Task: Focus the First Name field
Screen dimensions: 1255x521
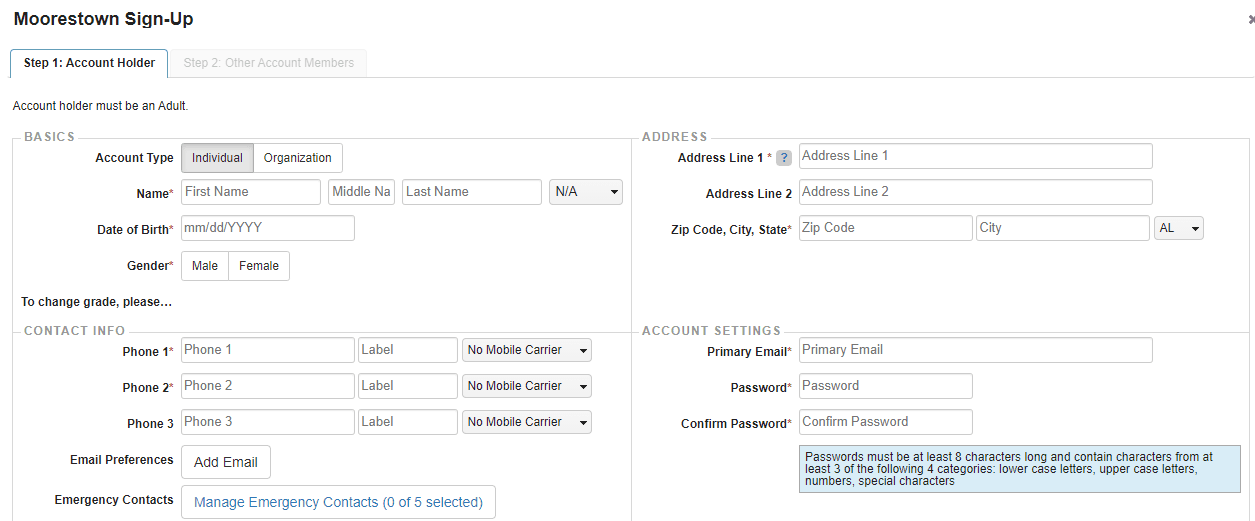Action: 251,192
